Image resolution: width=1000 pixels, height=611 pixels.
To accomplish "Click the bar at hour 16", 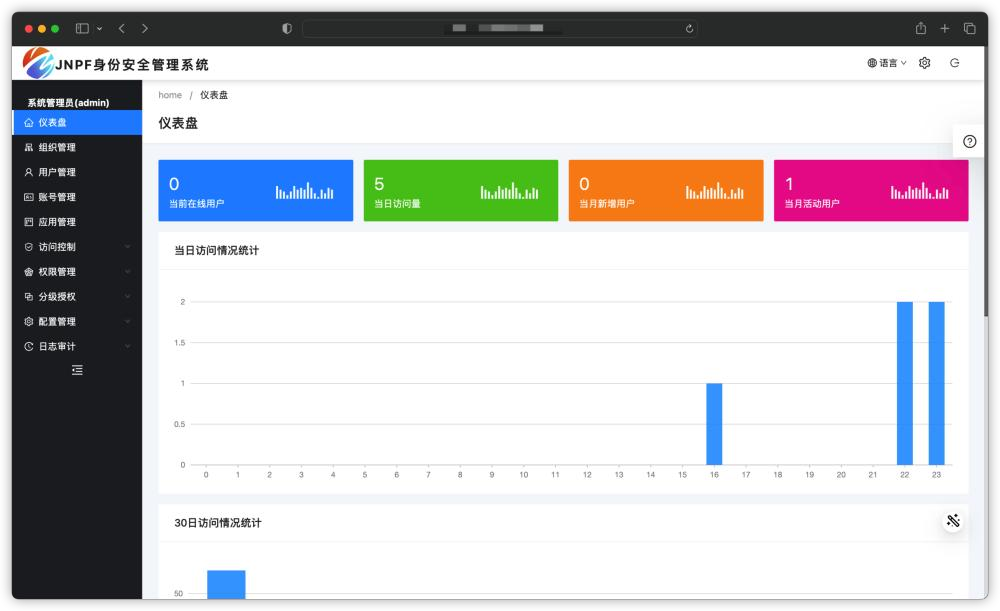I will tap(714, 424).
